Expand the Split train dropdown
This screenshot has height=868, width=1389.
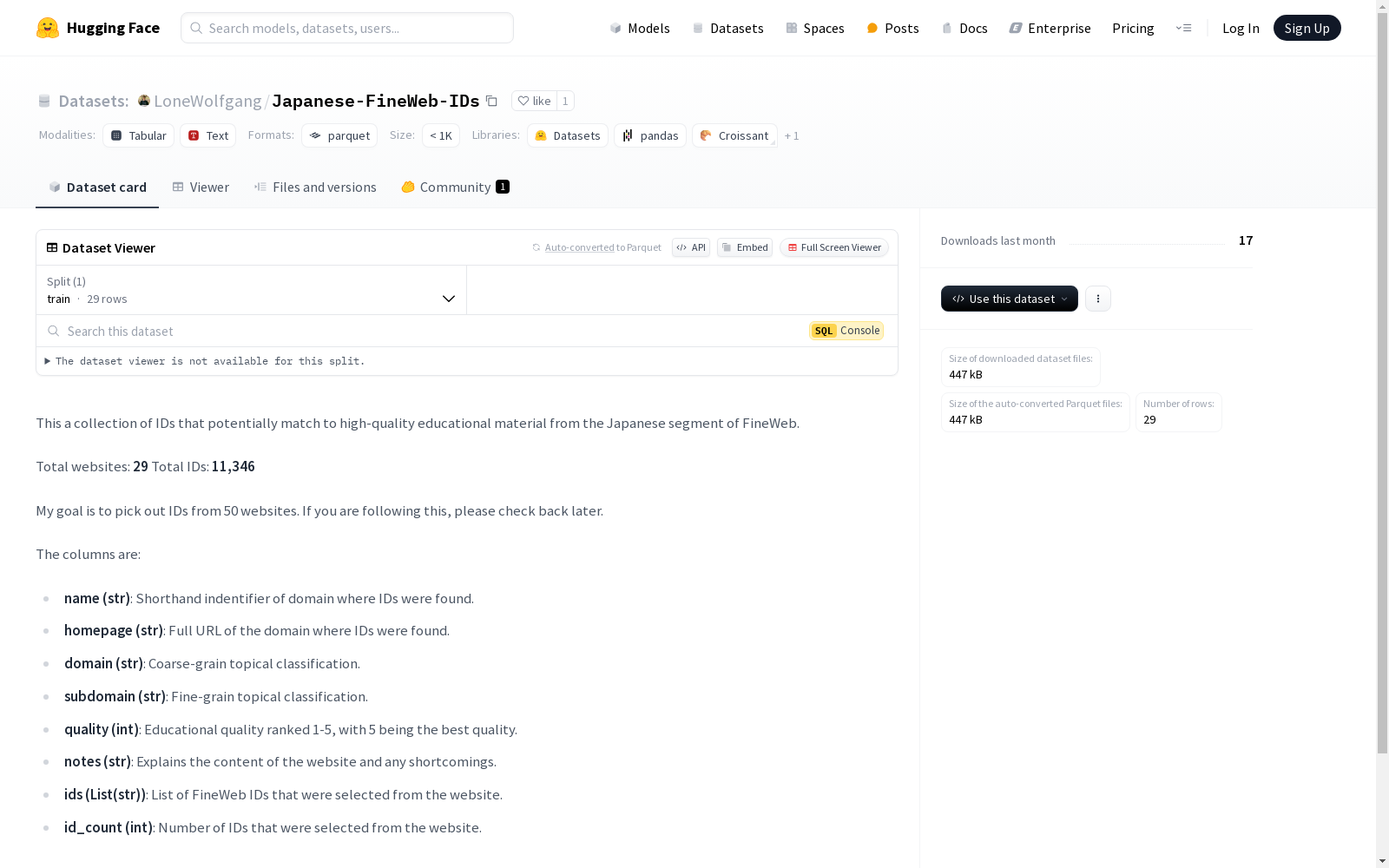pyautogui.click(x=252, y=290)
